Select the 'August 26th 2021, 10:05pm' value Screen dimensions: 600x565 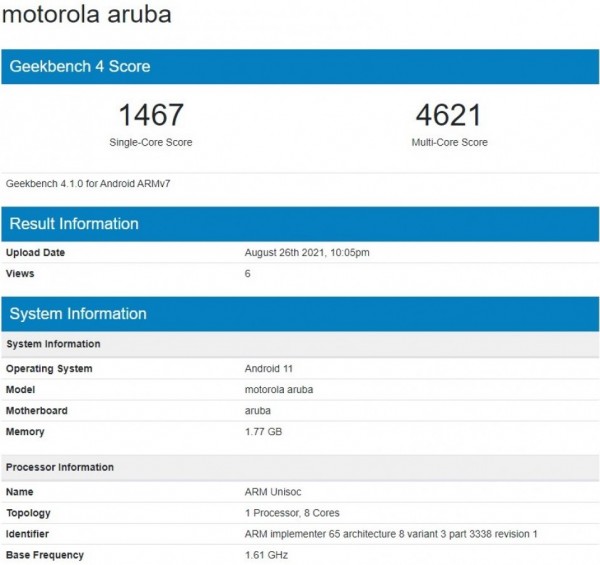click(307, 252)
